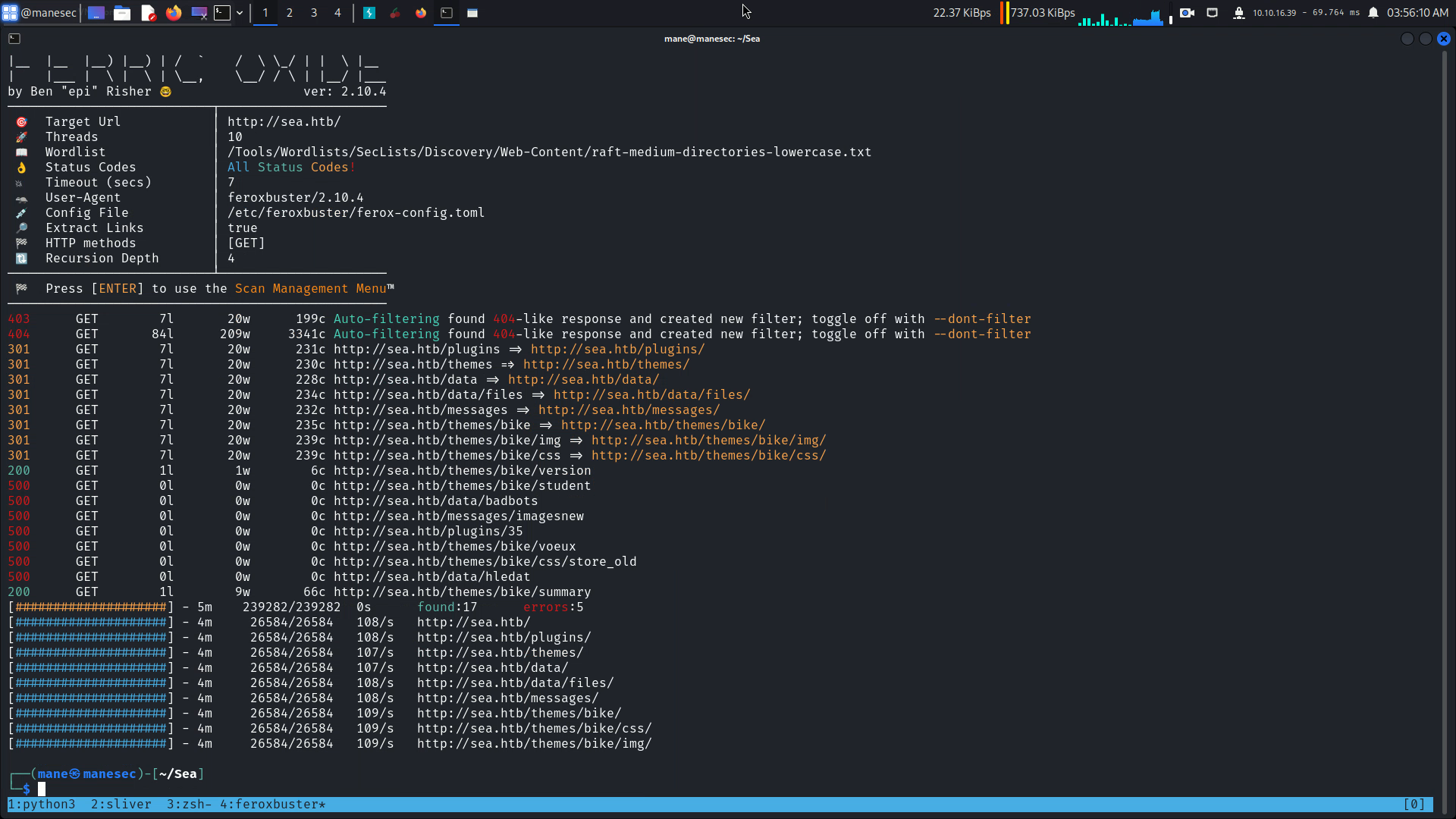Viewport: 1456px width, 819px height.
Task: Switch to workspace 3
Action: (x=314, y=13)
